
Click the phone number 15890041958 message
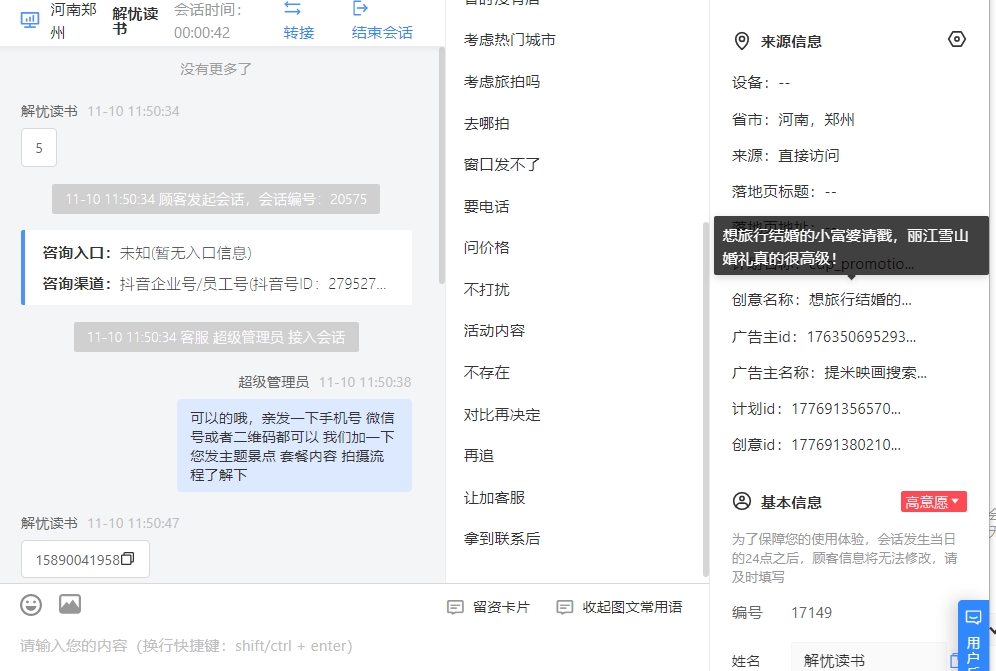click(85, 559)
